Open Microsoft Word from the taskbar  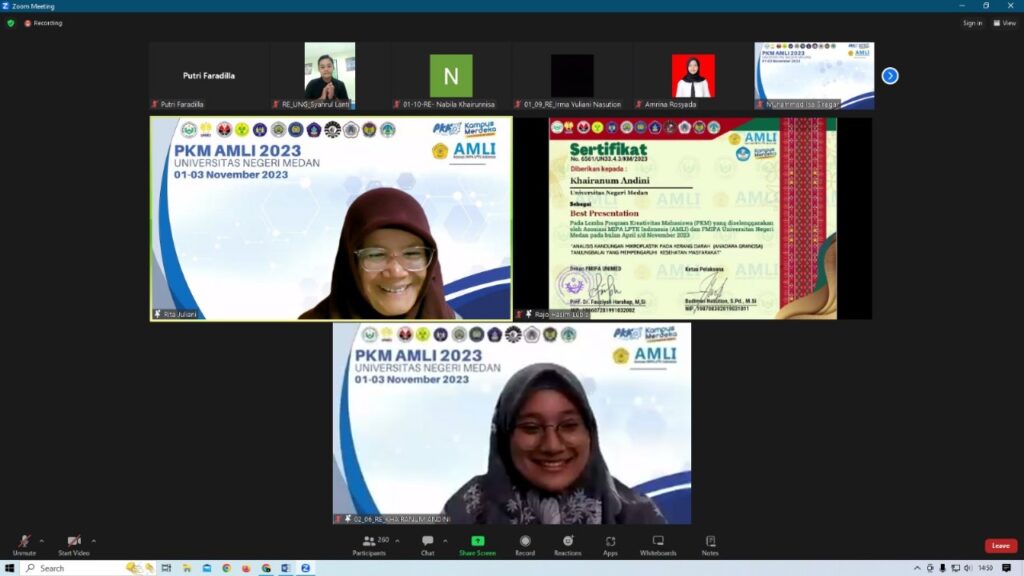[x=285, y=568]
